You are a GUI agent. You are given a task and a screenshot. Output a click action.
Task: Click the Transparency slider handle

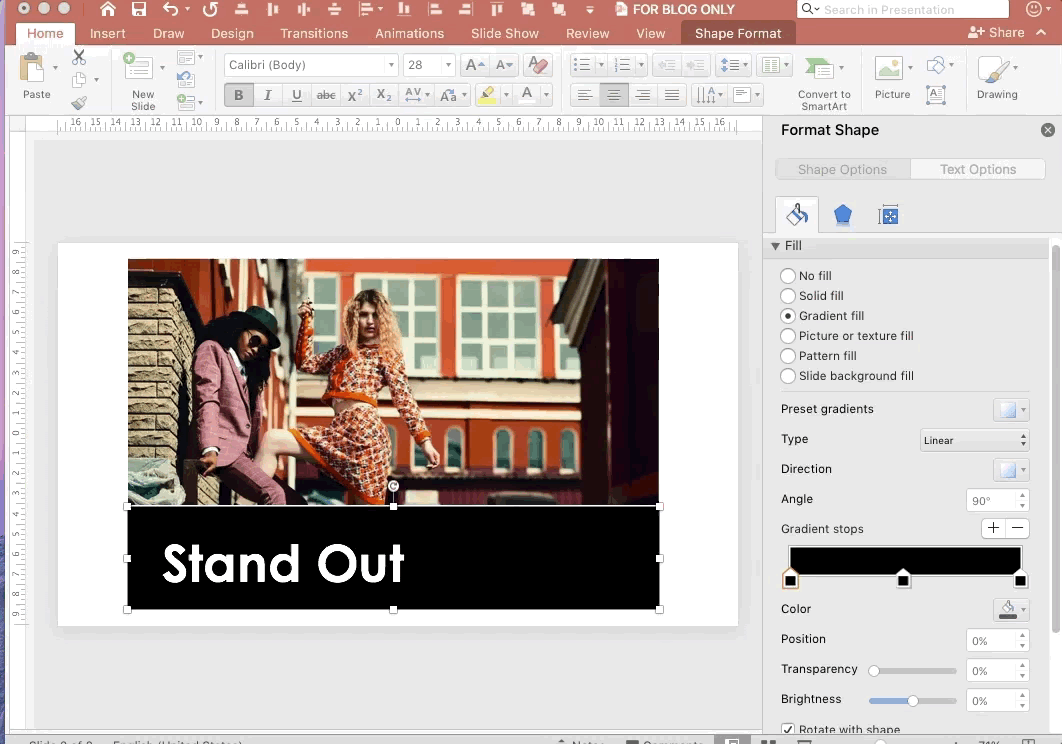coord(874,671)
